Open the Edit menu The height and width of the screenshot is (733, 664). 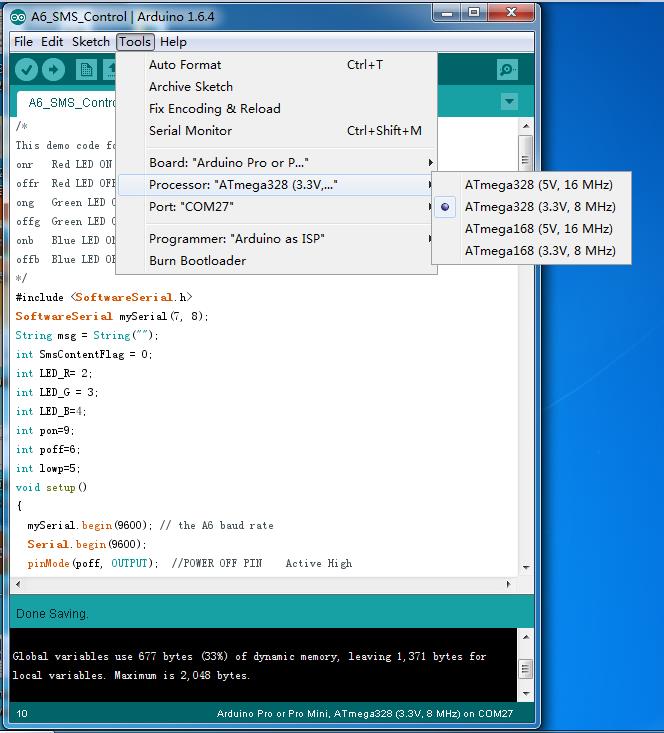(52, 42)
